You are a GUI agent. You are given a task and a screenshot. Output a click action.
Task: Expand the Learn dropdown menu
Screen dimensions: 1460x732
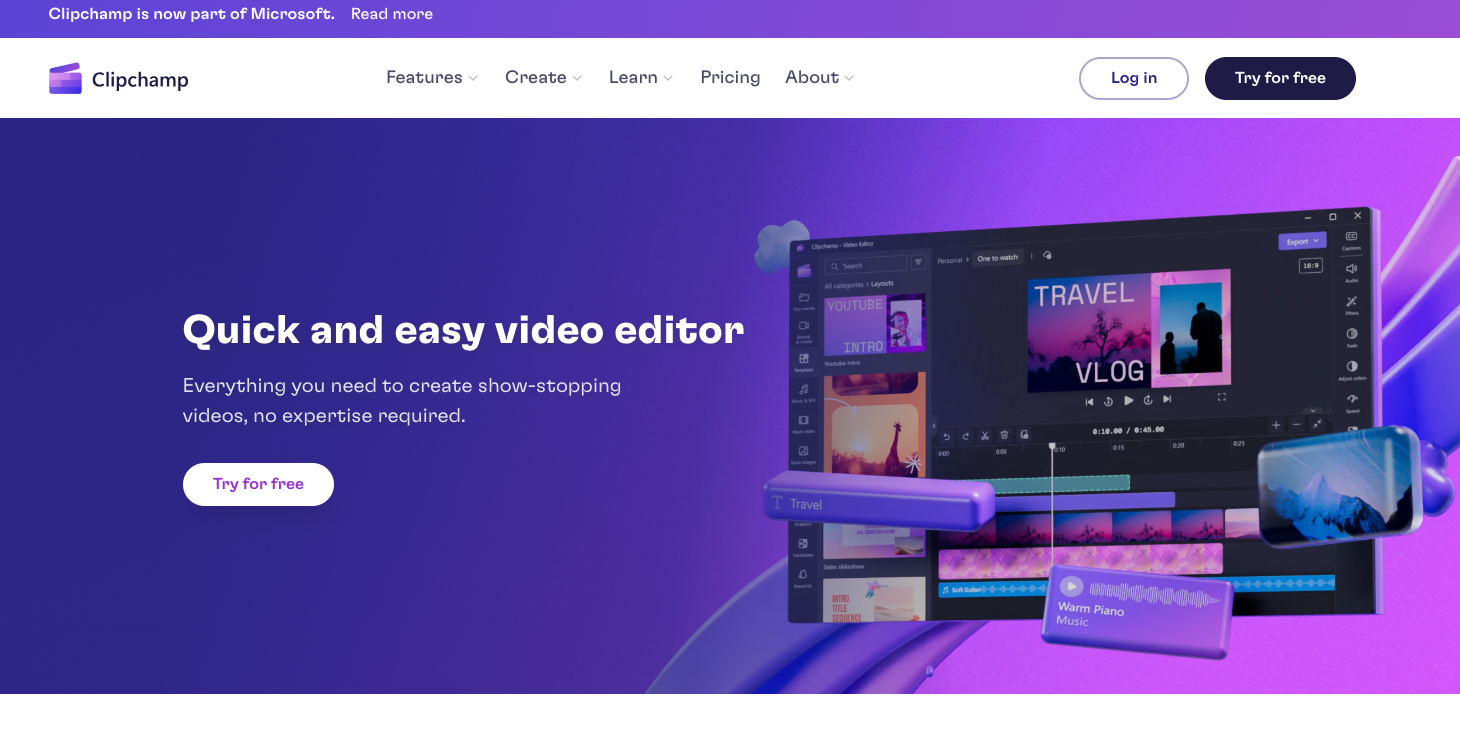tap(641, 77)
